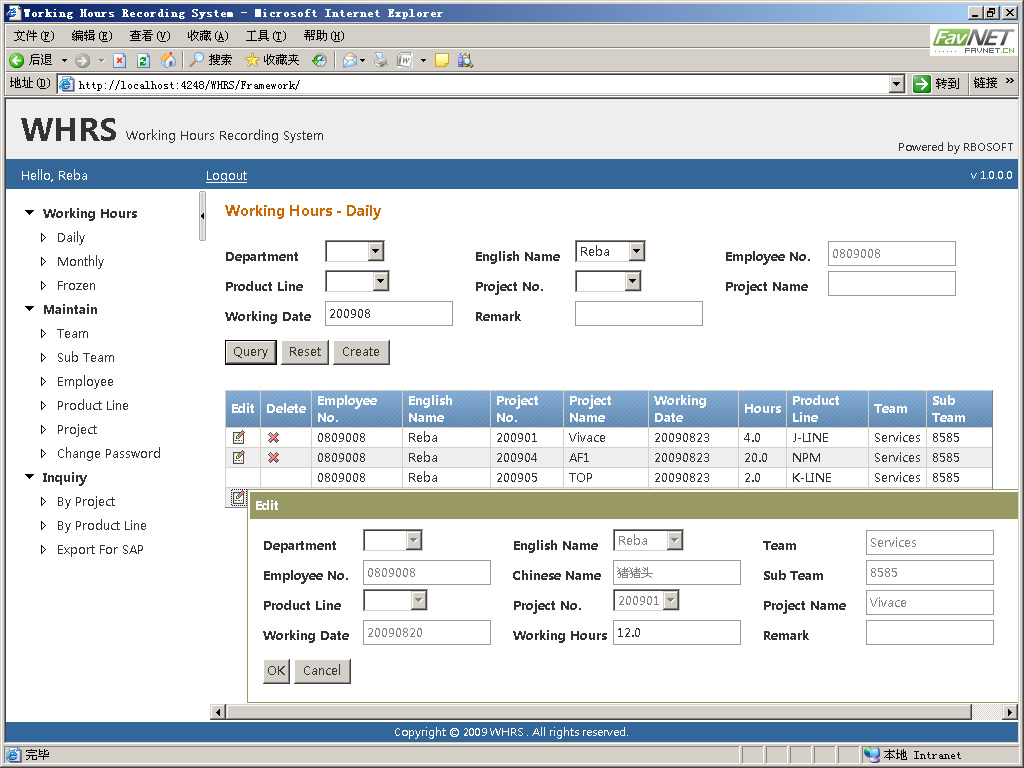Click the Intranet zone status bar icon
The image size is (1024, 768).
(x=872, y=754)
